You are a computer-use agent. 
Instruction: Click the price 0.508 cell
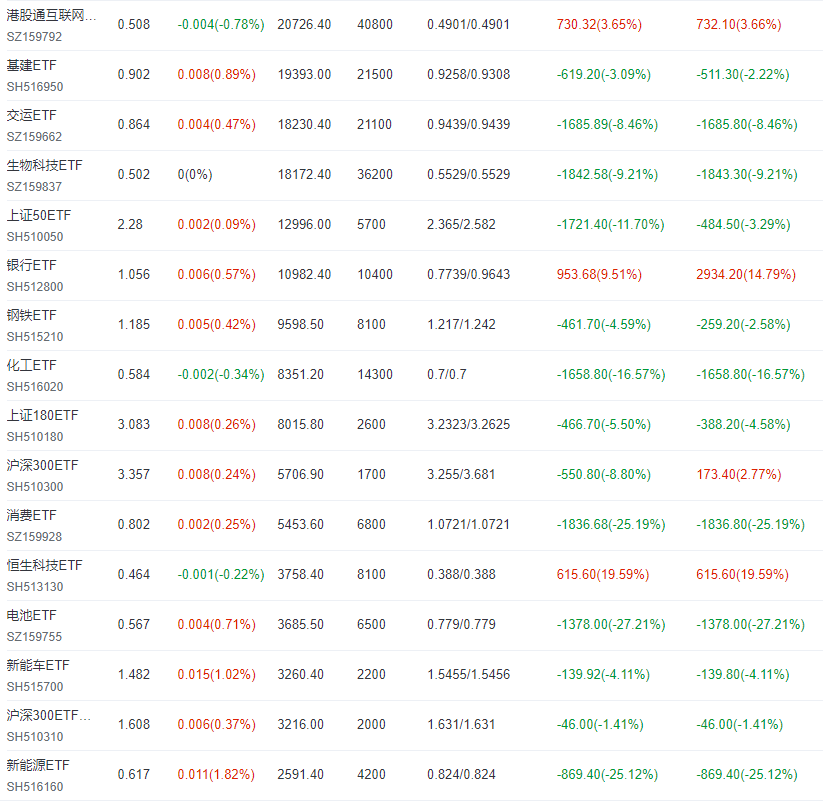tap(134, 25)
